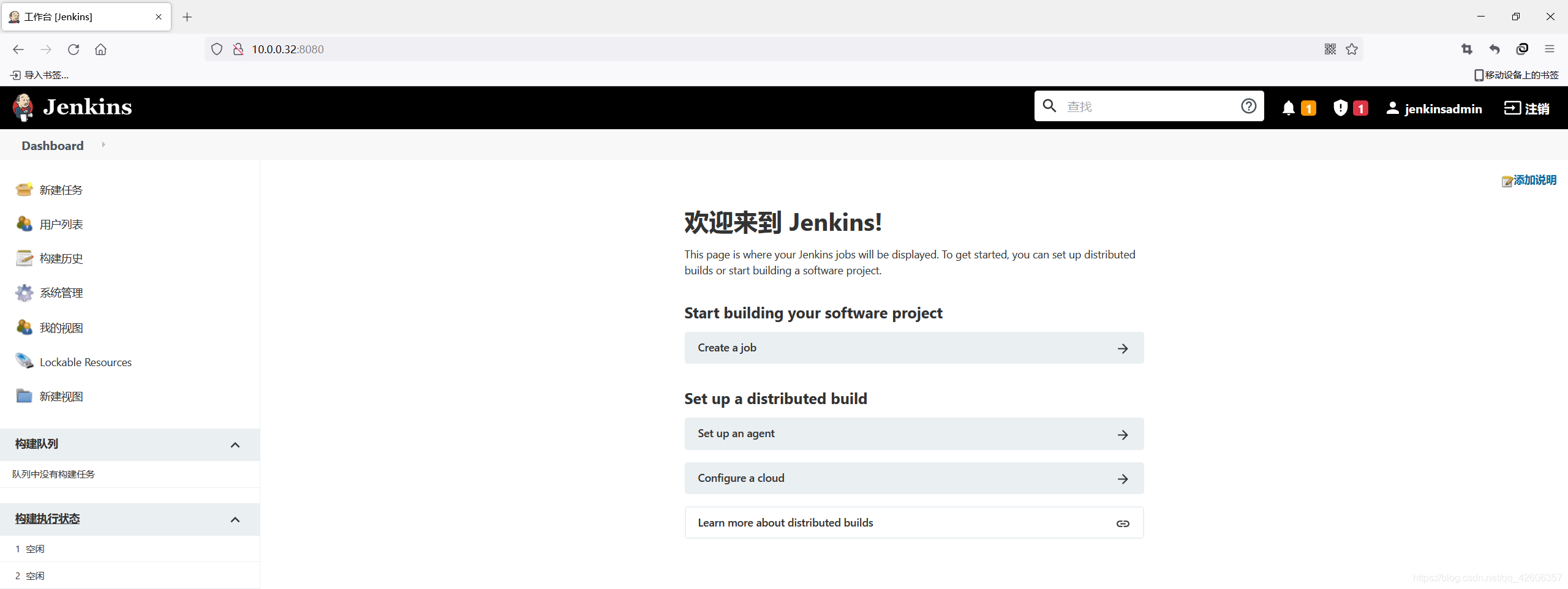
Task: Open 移动设备上的书签 bookmarks folder
Action: (1516, 75)
